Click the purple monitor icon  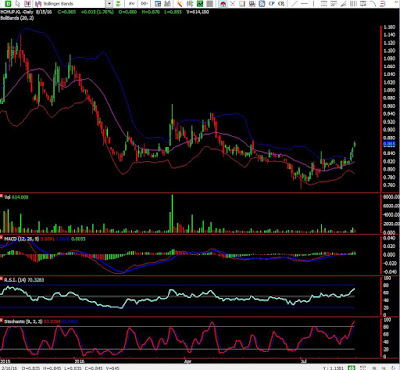point(252,4)
